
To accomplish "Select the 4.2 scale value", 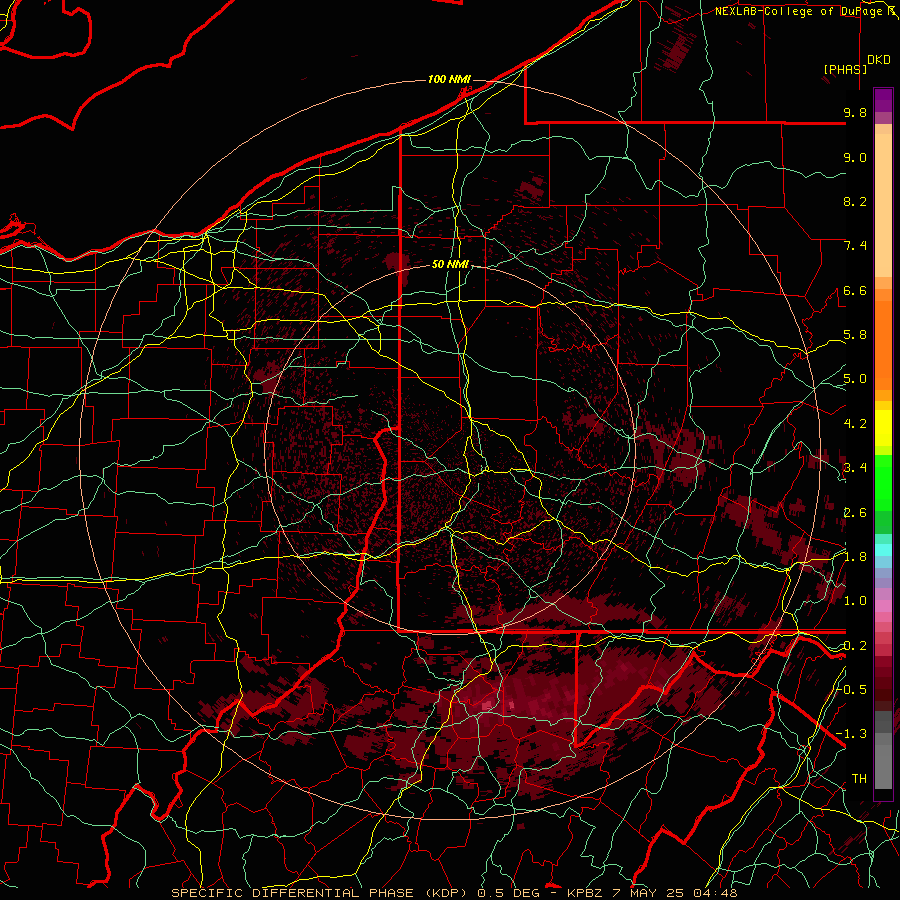I will pyautogui.click(x=855, y=424).
